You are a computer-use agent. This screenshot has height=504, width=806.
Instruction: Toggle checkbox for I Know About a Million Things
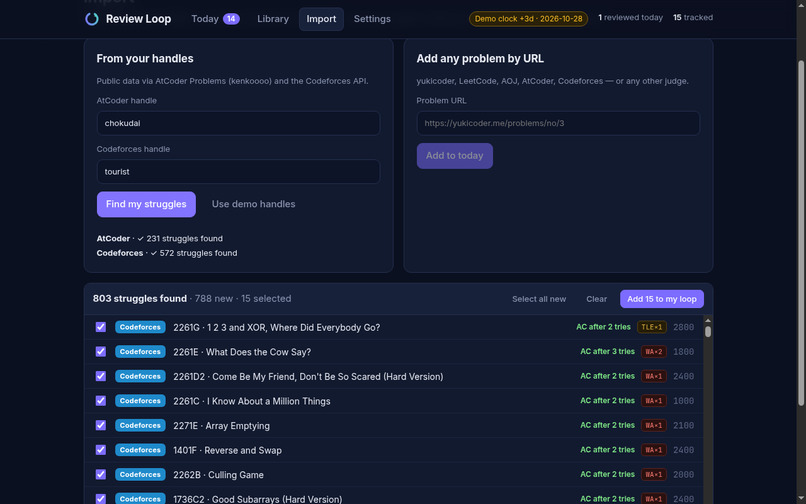point(101,401)
